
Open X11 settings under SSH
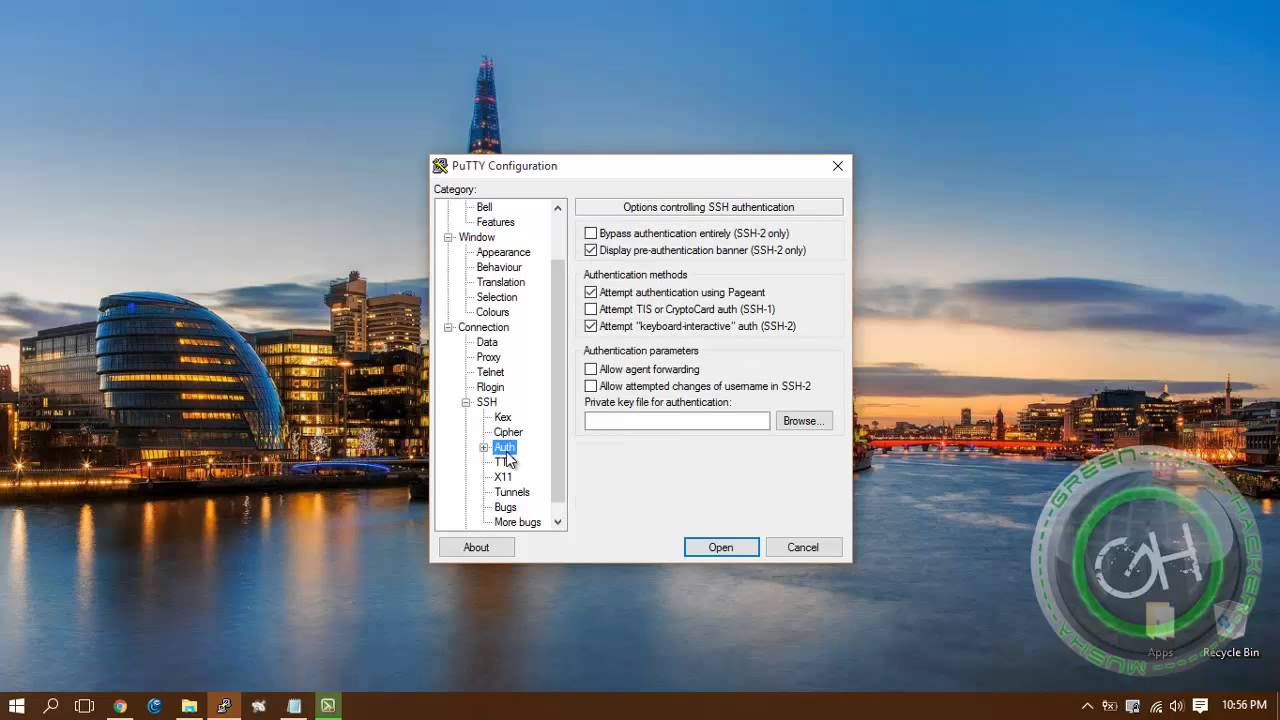click(502, 477)
